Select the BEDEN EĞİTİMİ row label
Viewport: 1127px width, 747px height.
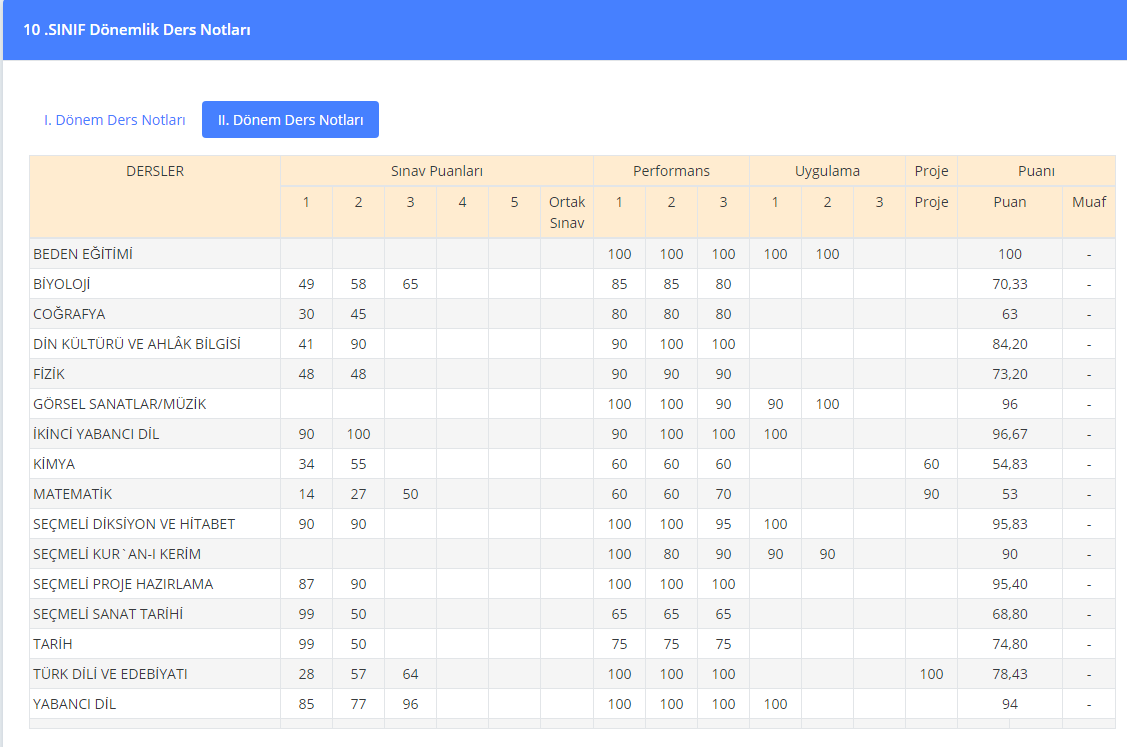point(83,254)
